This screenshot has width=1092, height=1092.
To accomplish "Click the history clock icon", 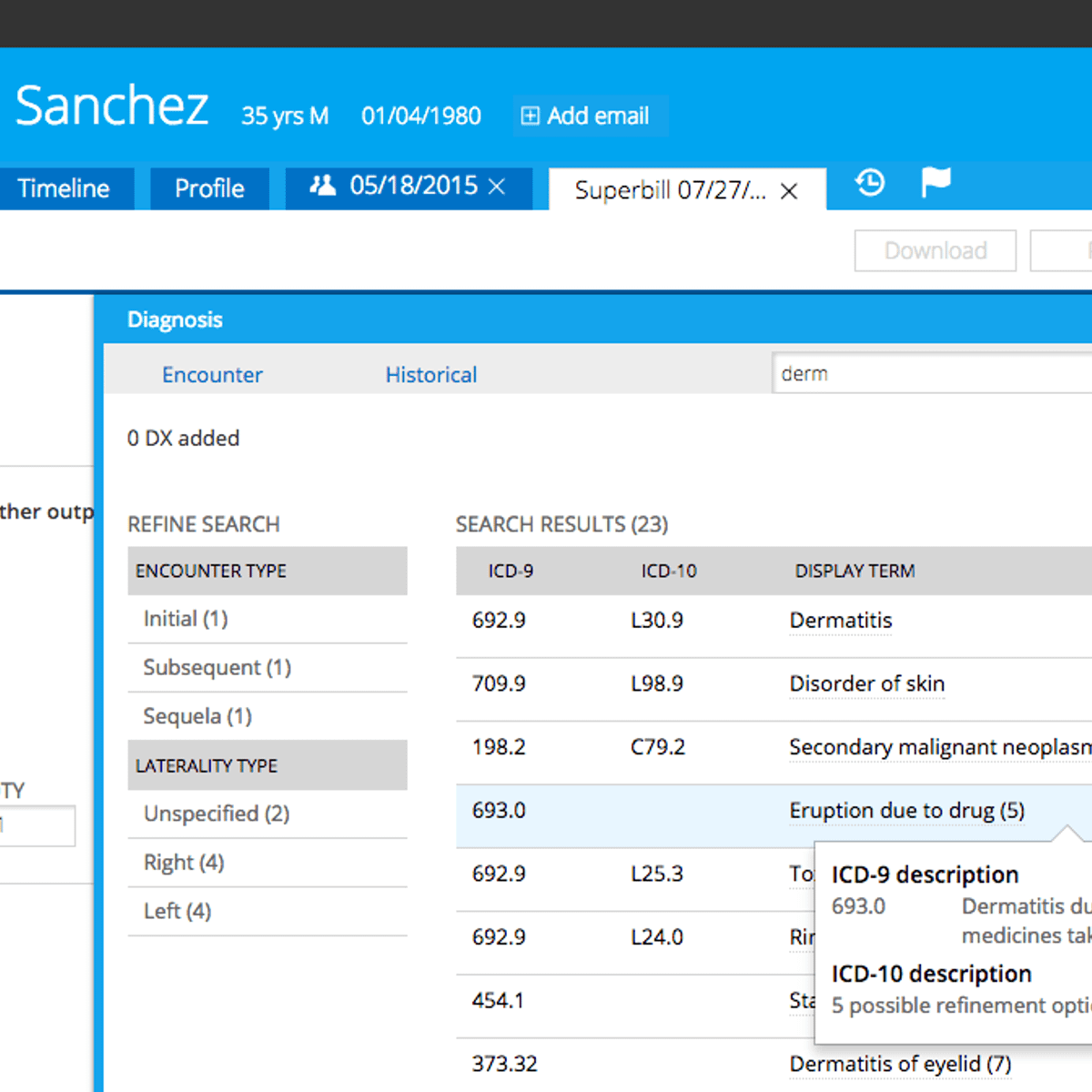I will click(870, 183).
